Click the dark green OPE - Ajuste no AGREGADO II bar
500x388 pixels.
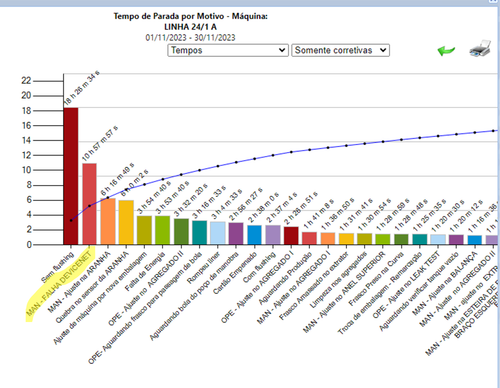(x=181, y=232)
